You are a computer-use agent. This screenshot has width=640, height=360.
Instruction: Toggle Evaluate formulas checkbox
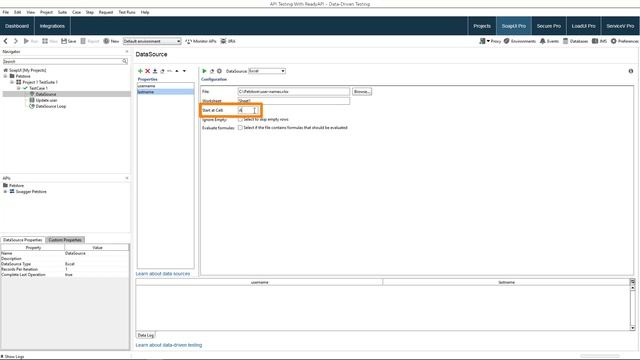pyautogui.click(x=240, y=127)
